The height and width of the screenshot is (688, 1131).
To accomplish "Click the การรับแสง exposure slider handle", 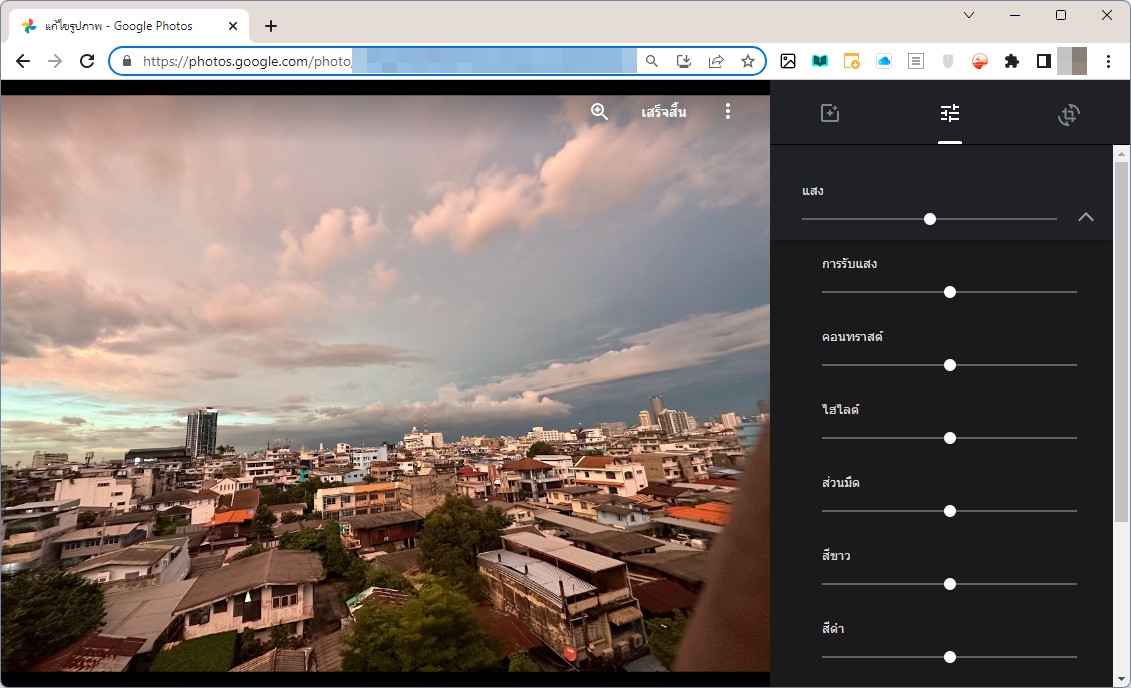I will (950, 292).
